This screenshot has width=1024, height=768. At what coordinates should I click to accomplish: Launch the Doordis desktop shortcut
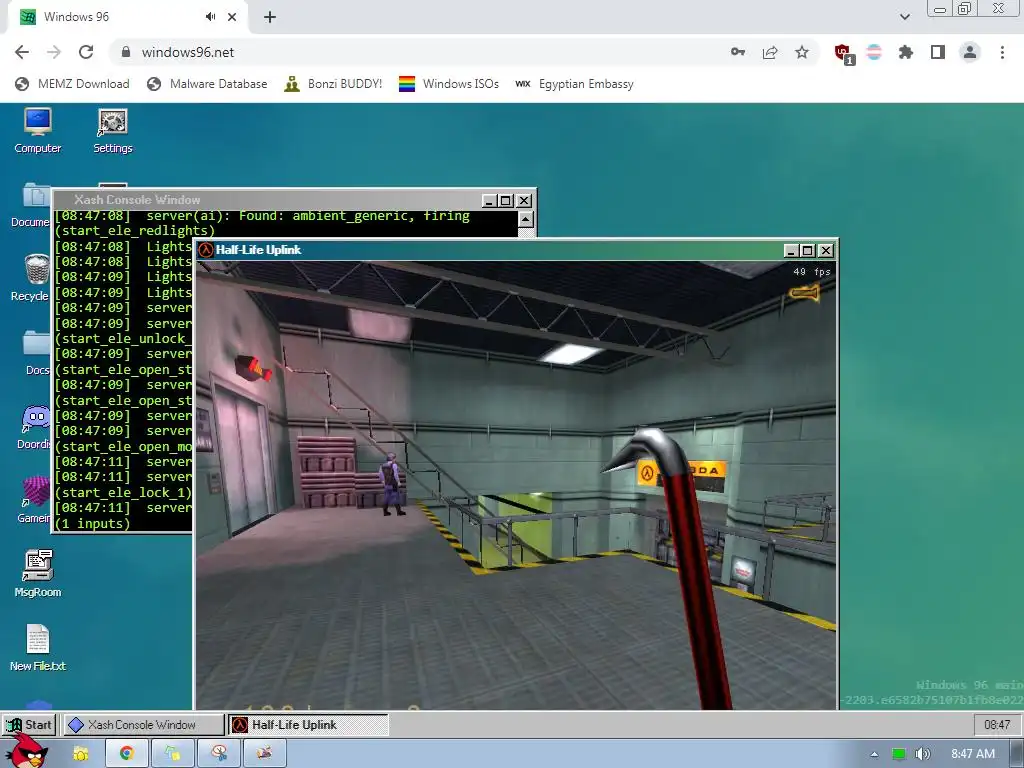tap(34, 426)
